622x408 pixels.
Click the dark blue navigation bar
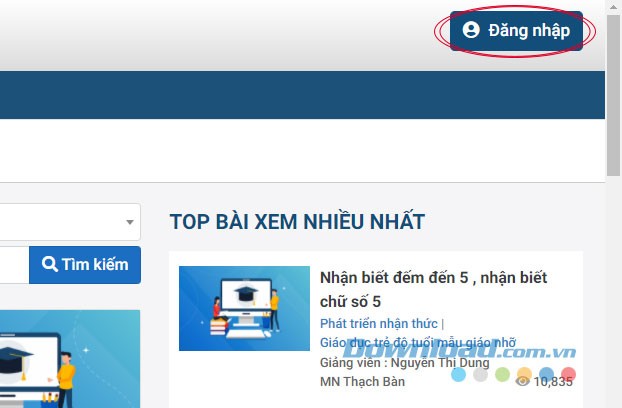(x=300, y=95)
